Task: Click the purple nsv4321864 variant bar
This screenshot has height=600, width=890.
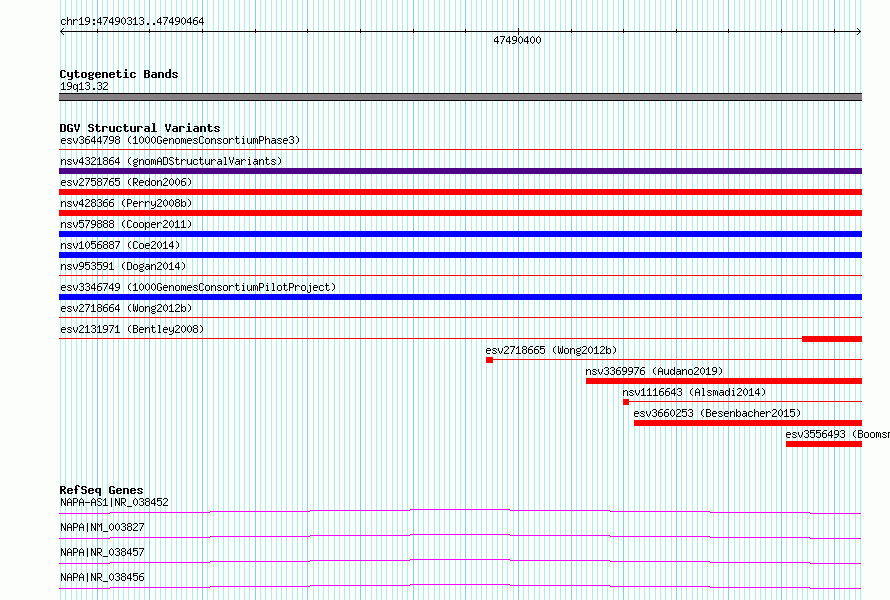Action: point(460,171)
